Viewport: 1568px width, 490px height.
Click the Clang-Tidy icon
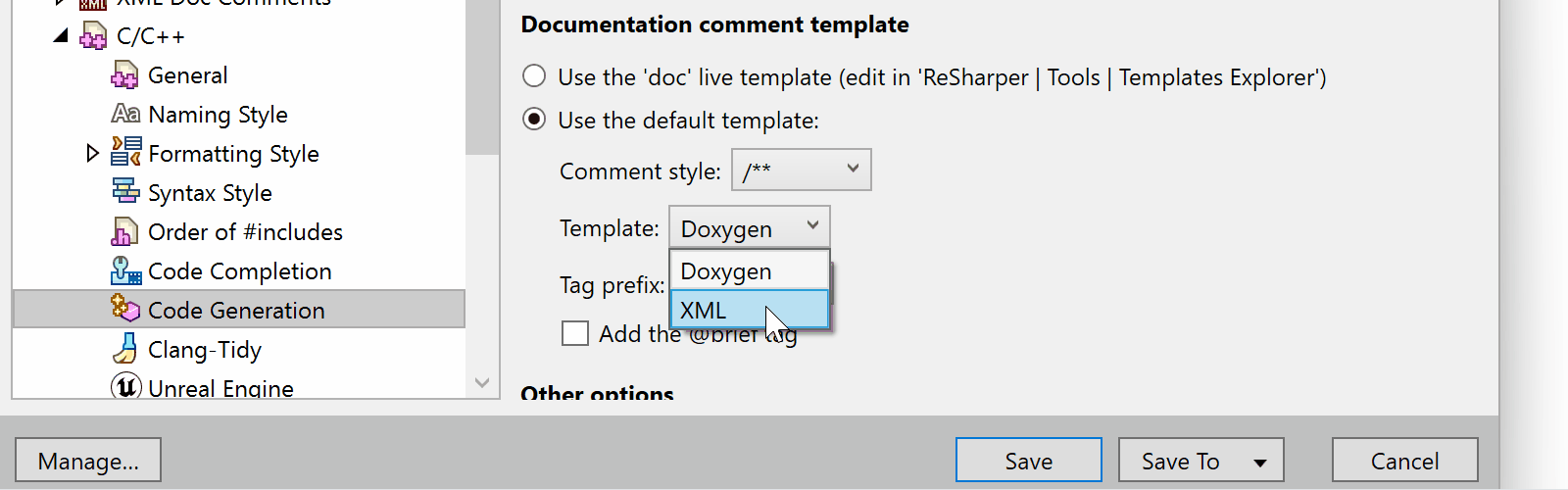(x=125, y=349)
